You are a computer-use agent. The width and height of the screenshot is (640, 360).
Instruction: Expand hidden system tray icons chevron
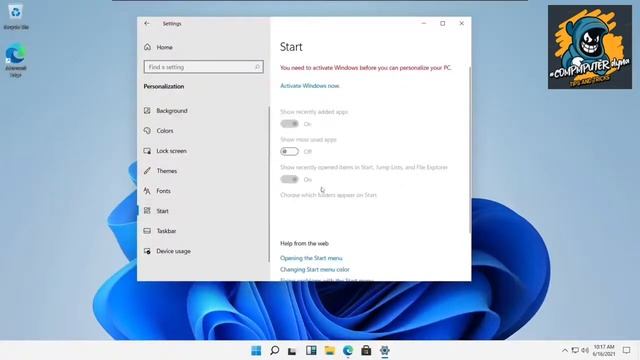coord(565,351)
